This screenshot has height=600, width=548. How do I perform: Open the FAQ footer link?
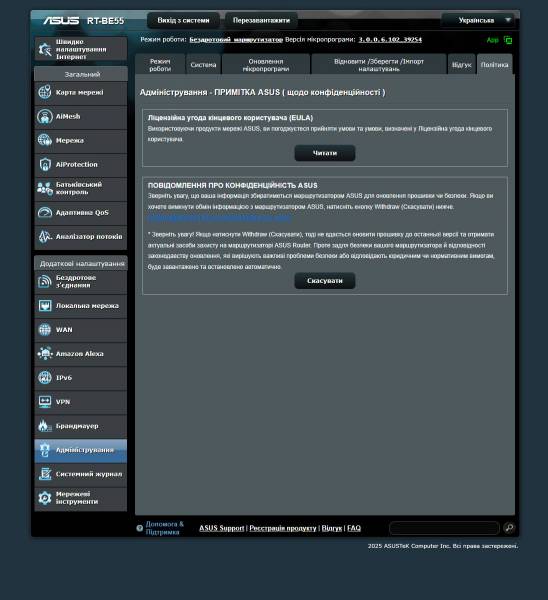click(x=354, y=528)
